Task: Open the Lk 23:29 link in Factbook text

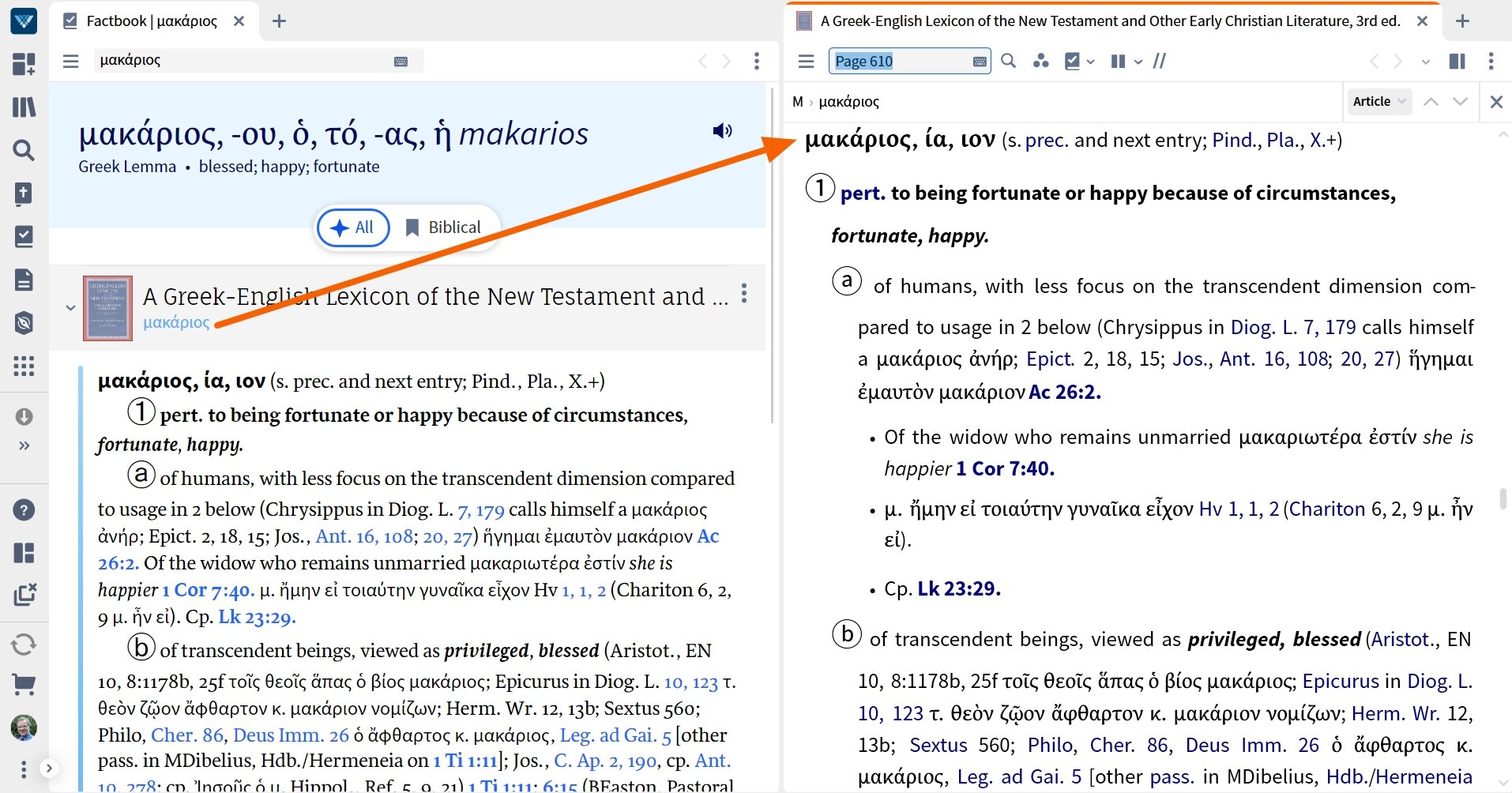Action: (x=257, y=617)
